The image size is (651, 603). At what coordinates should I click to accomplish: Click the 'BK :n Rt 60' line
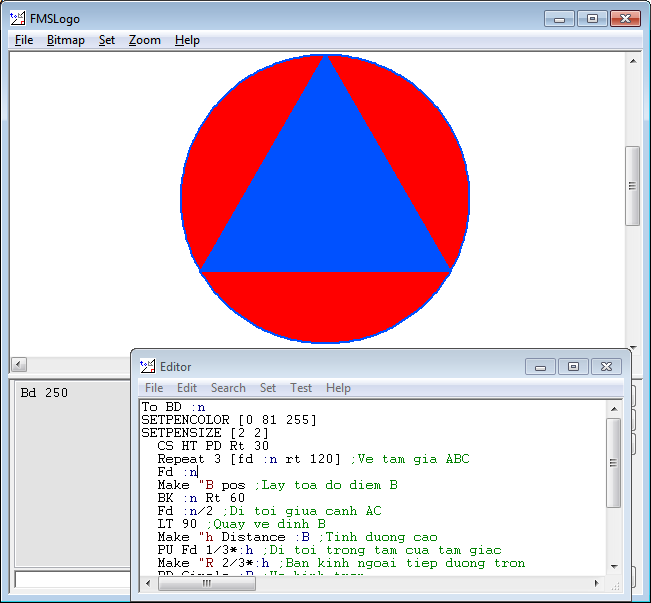[201, 498]
